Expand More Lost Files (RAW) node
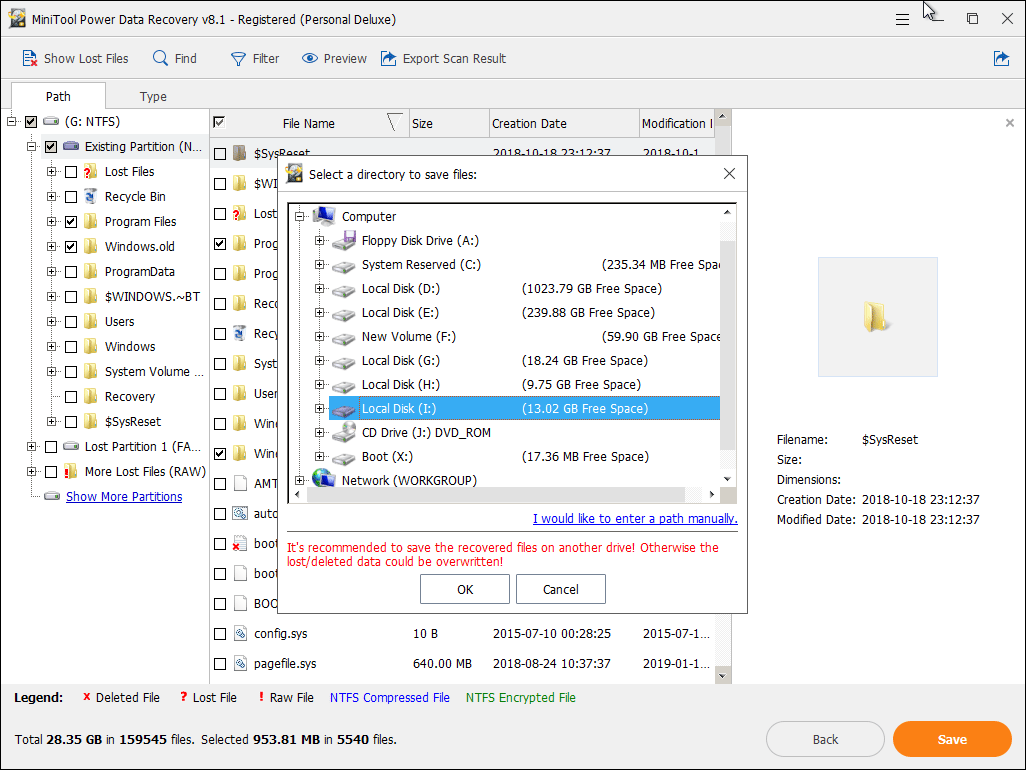Image resolution: width=1026 pixels, height=770 pixels. [x=31, y=471]
